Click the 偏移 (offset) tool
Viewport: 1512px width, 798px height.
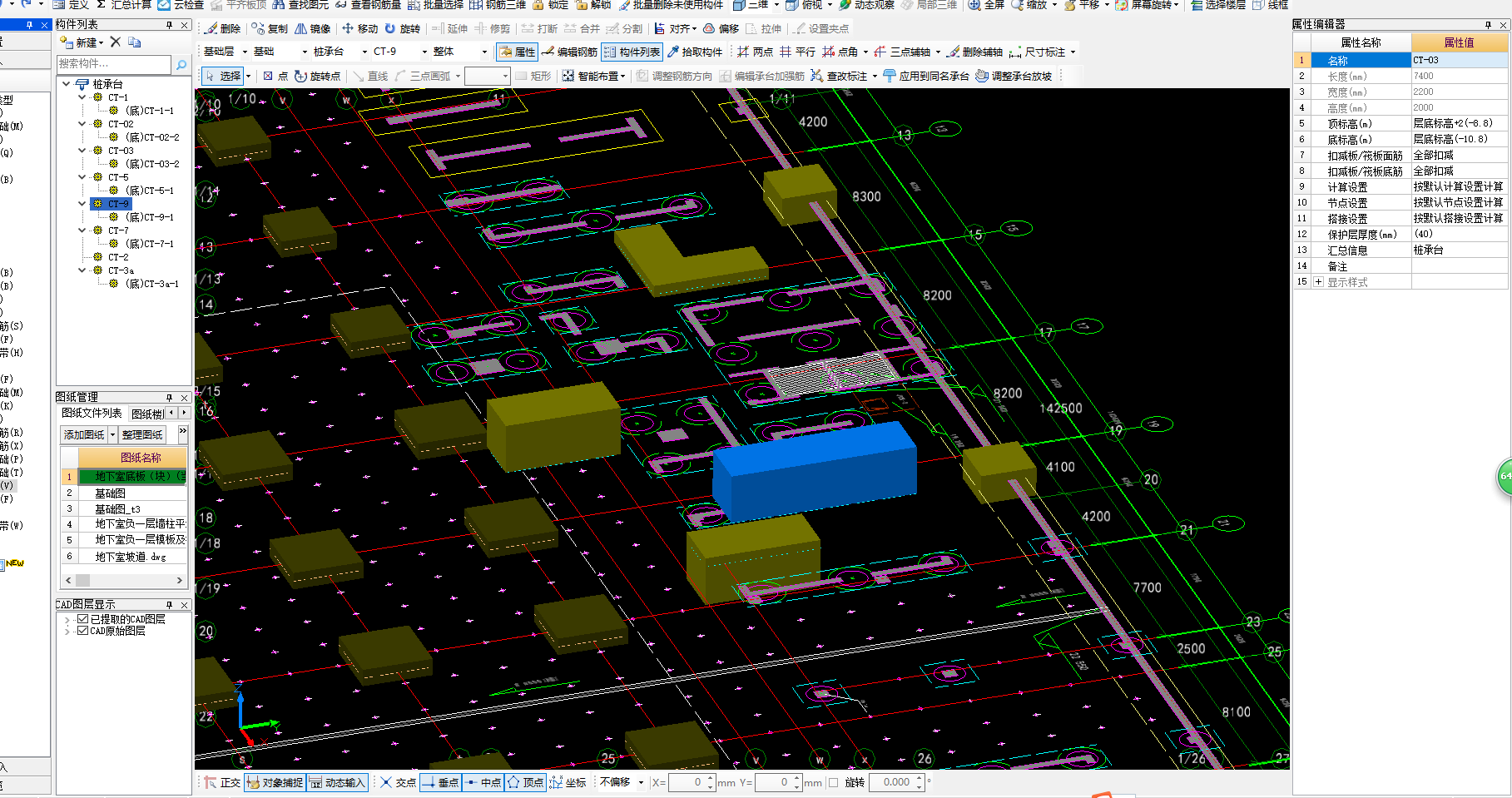tap(721, 28)
